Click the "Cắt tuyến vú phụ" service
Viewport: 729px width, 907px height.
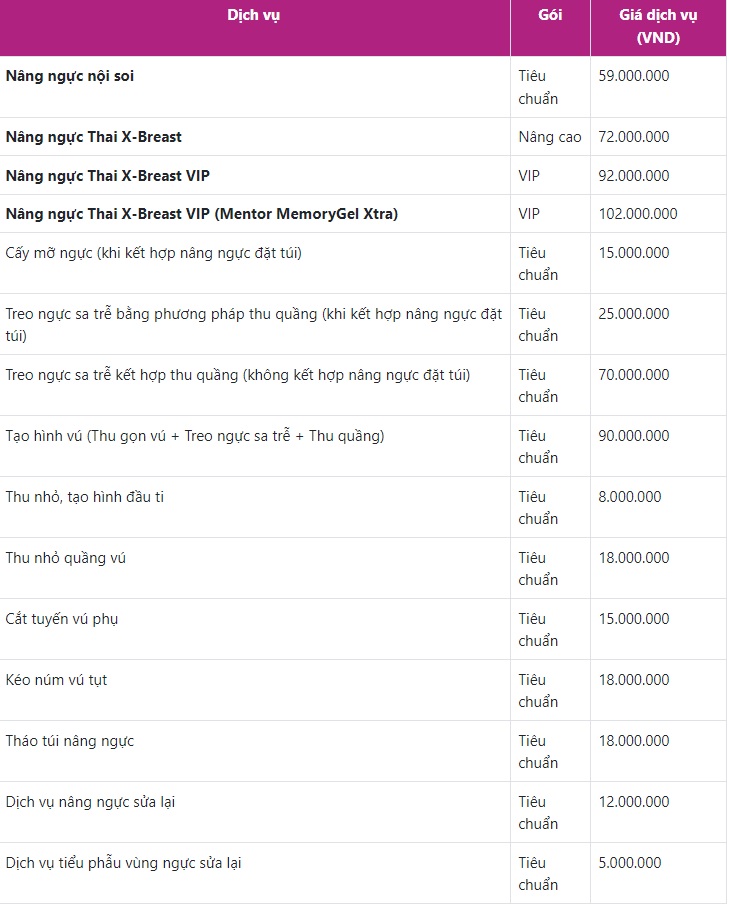(x=62, y=619)
